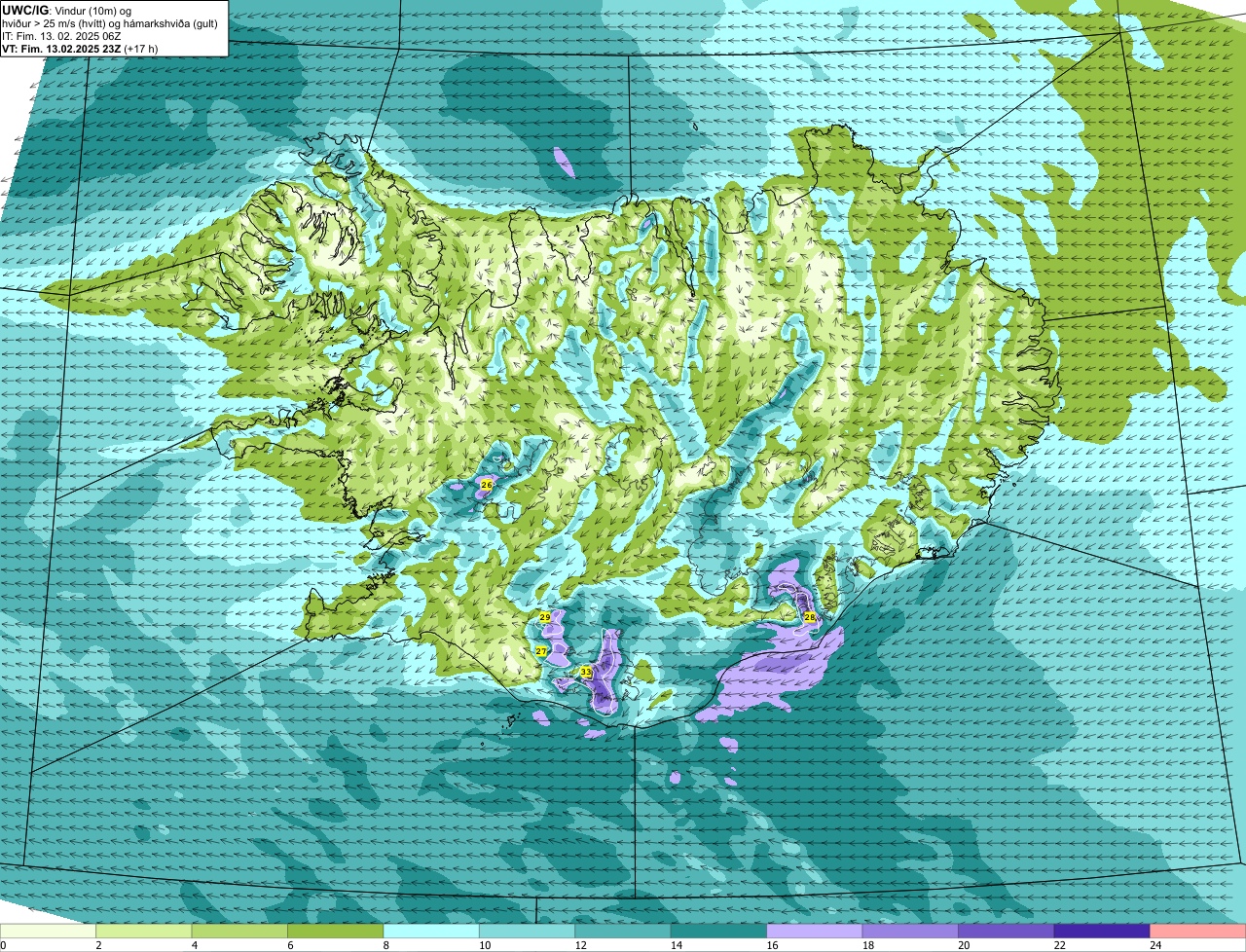Select the 10–12 m/s light teal swatch
This screenshot has width=1246, height=952.
coord(527,932)
